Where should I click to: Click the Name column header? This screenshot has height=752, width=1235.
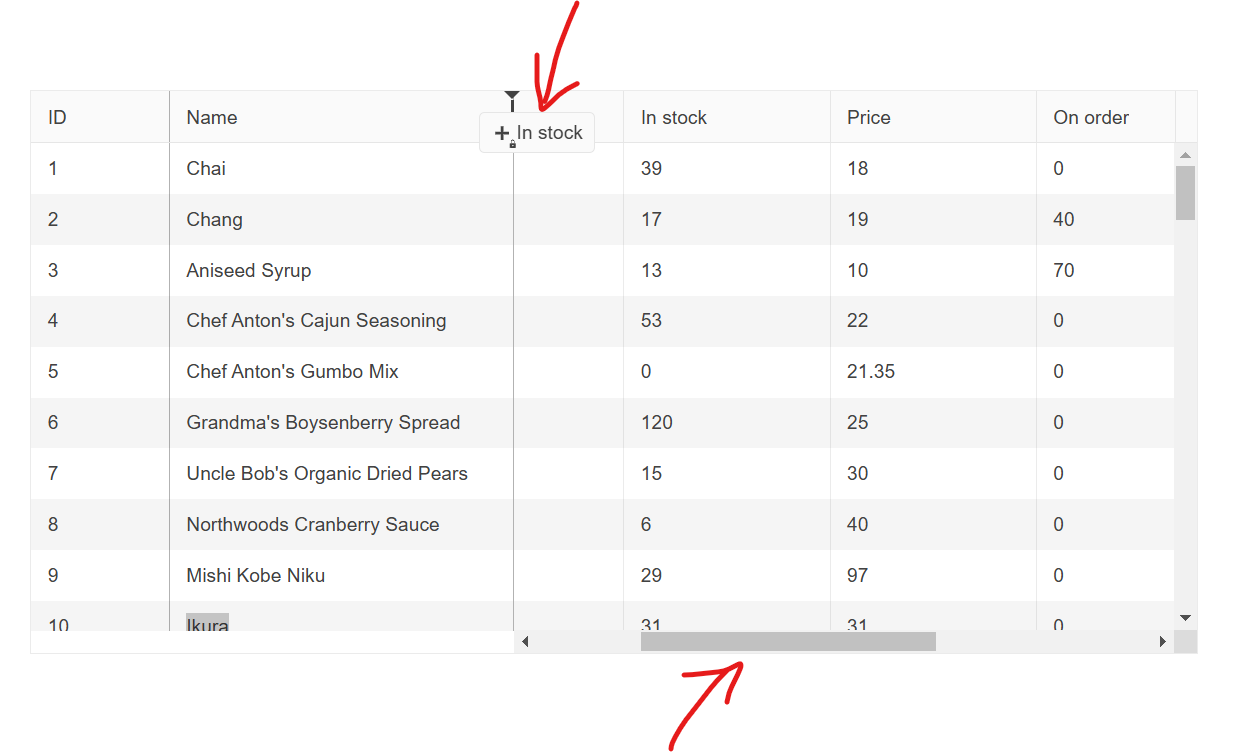tap(212, 117)
